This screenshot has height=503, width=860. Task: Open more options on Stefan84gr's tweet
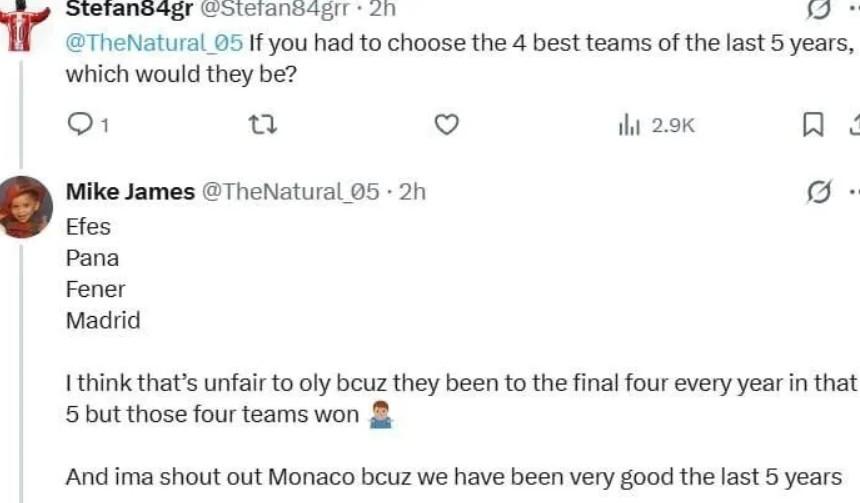click(x=852, y=9)
